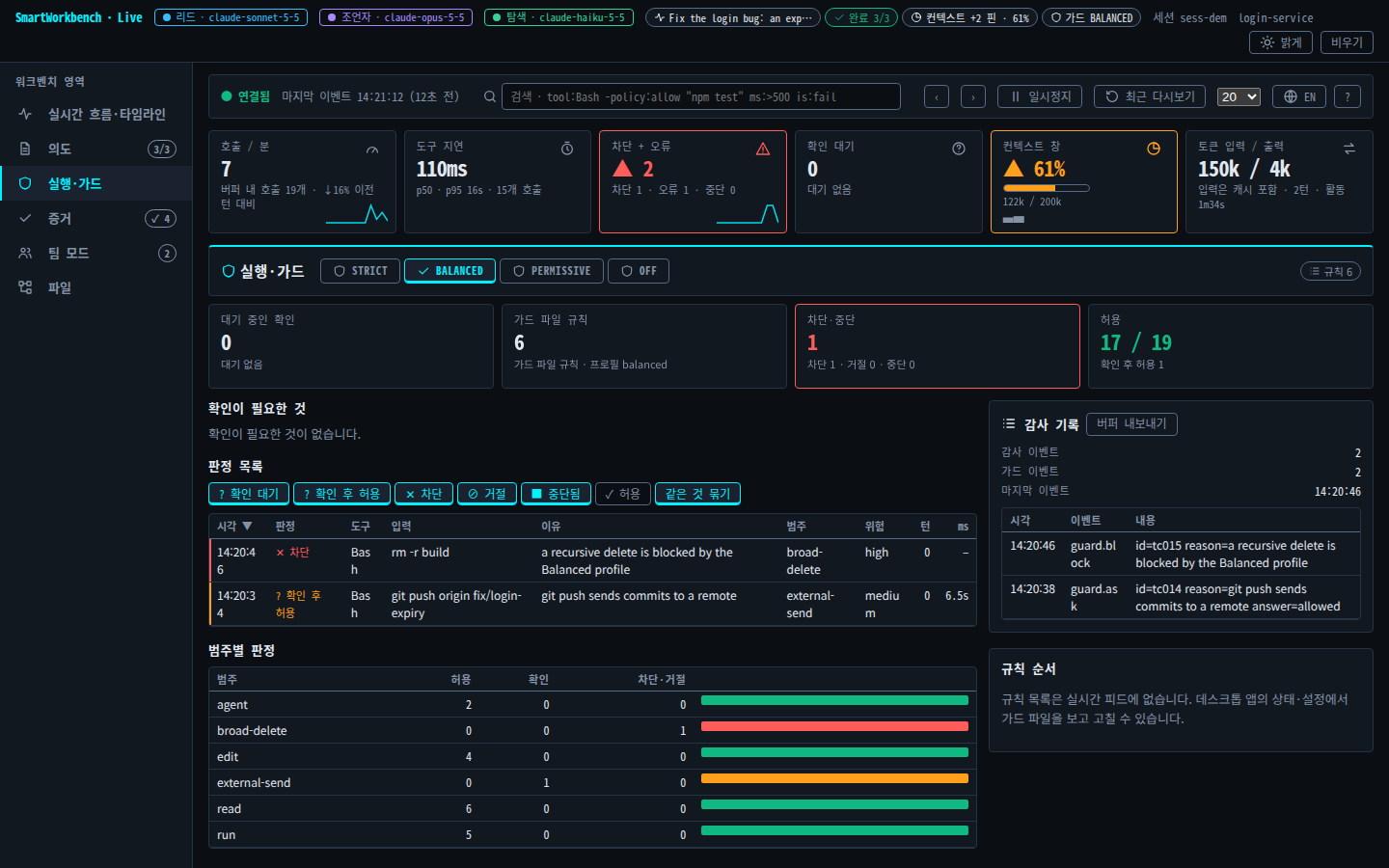Open the 조언자 claude-opus-5-5 model chip
This screenshot has width=1389, height=868.
pyautogui.click(x=395, y=17)
